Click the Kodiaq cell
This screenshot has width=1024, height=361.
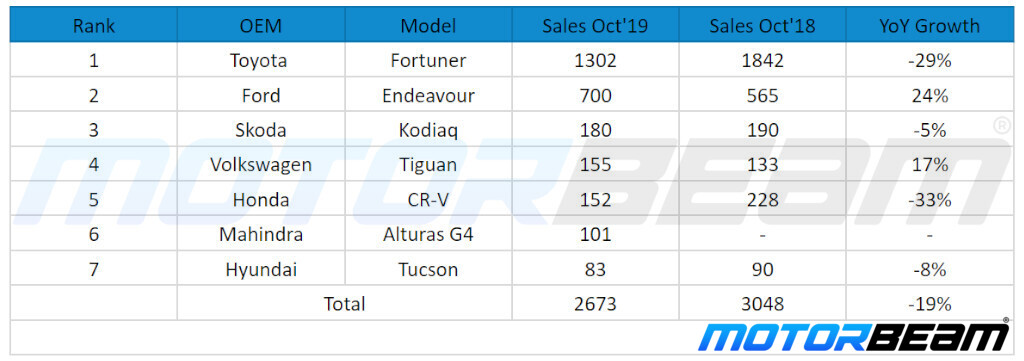click(428, 130)
